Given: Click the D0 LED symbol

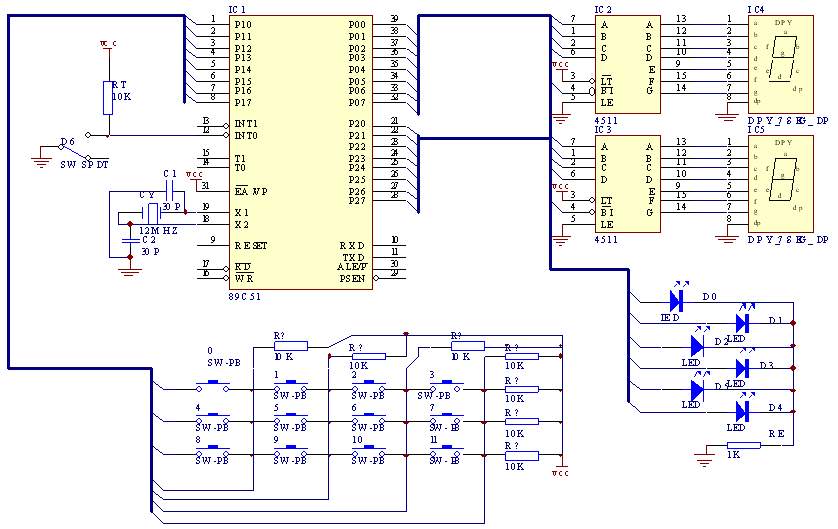Looking at the screenshot, I should [x=676, y=298].
